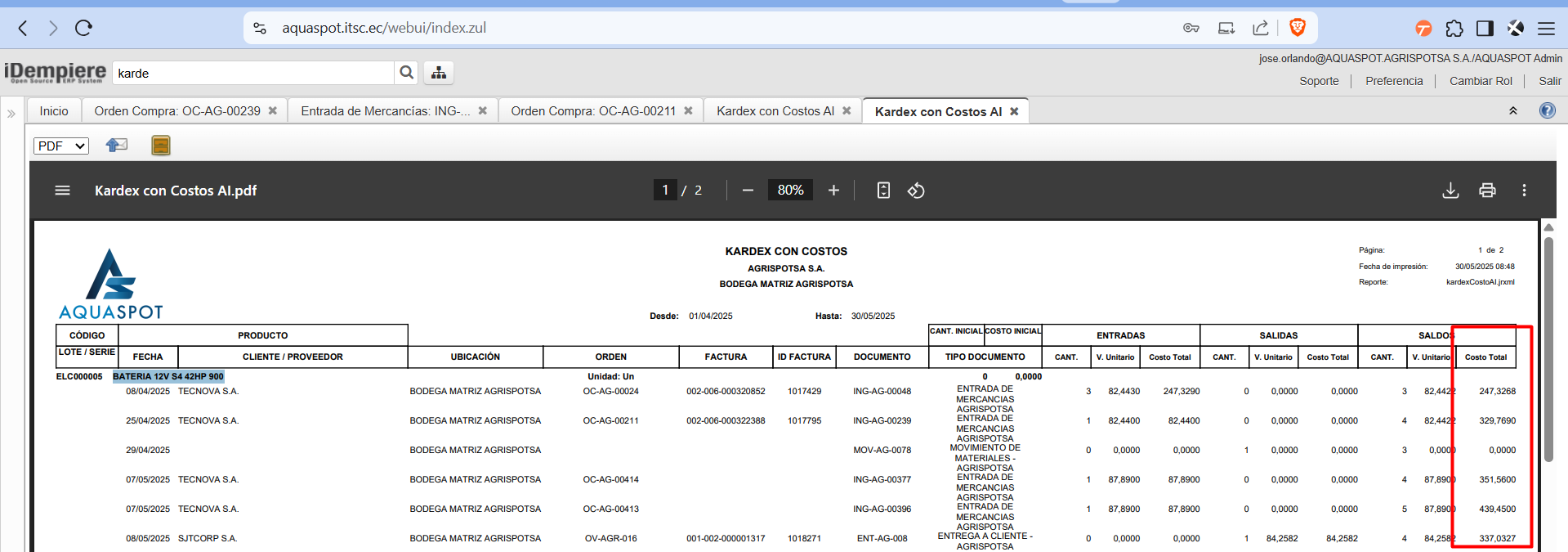Click the fit to page icon
1568x552 pixels.
click(883, 191)
